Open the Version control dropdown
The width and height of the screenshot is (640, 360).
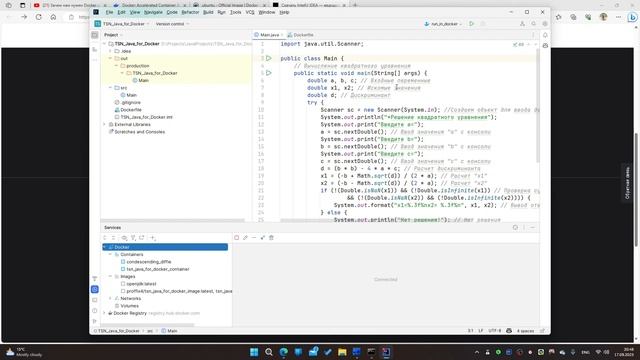[x=172, y=24]
